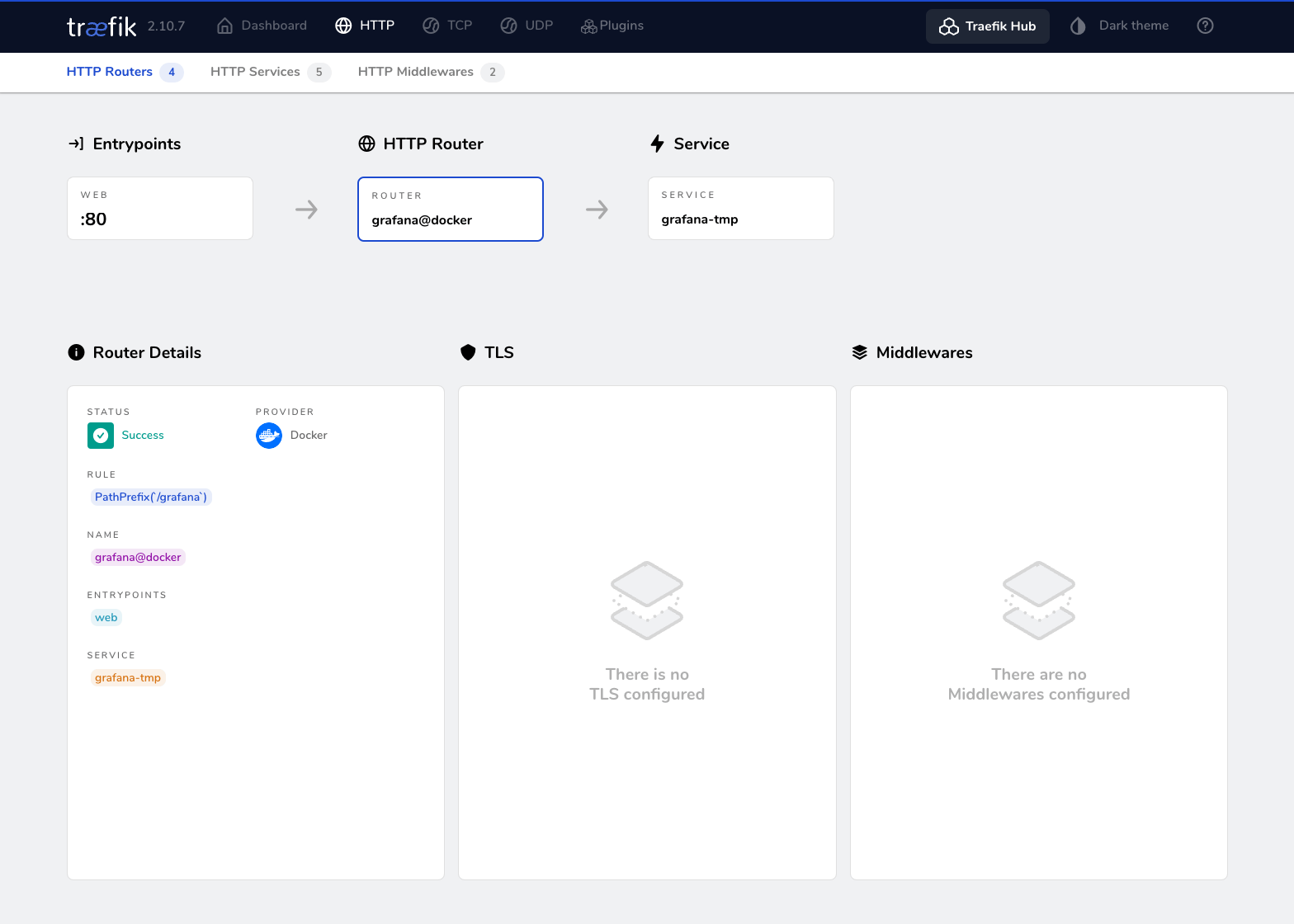1294x924 pixels.
Task: Click the Entrypoints arrow icon
Action: click(x=76, y=144)
